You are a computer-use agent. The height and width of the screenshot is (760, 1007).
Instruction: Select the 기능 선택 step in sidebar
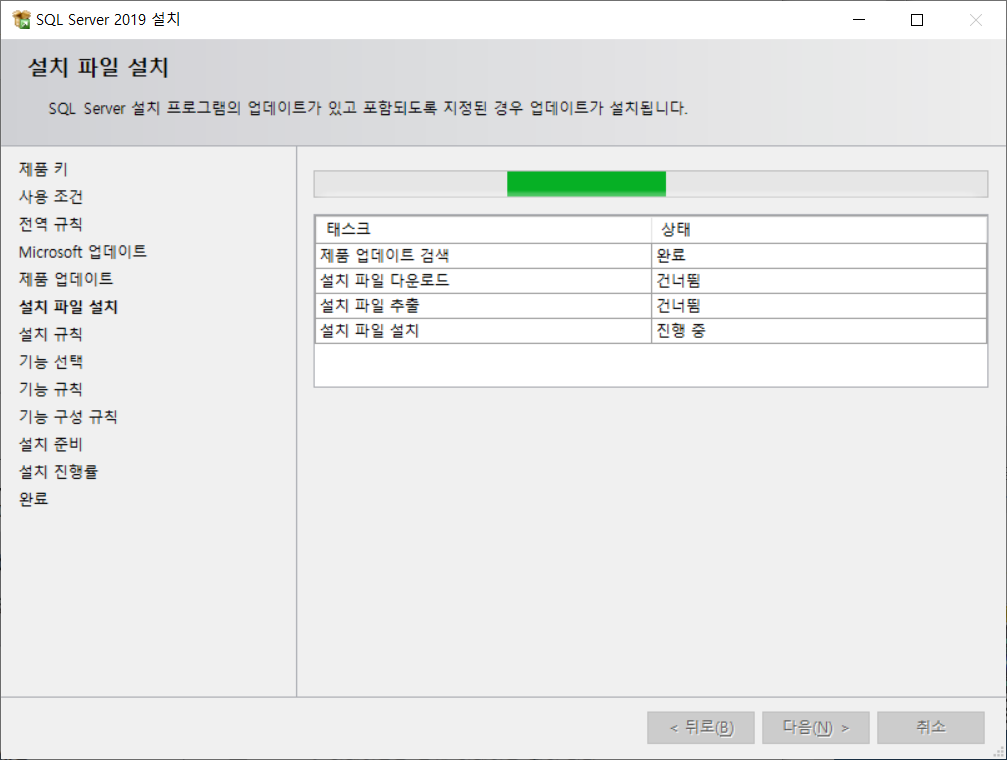click(x=51, y=362)
